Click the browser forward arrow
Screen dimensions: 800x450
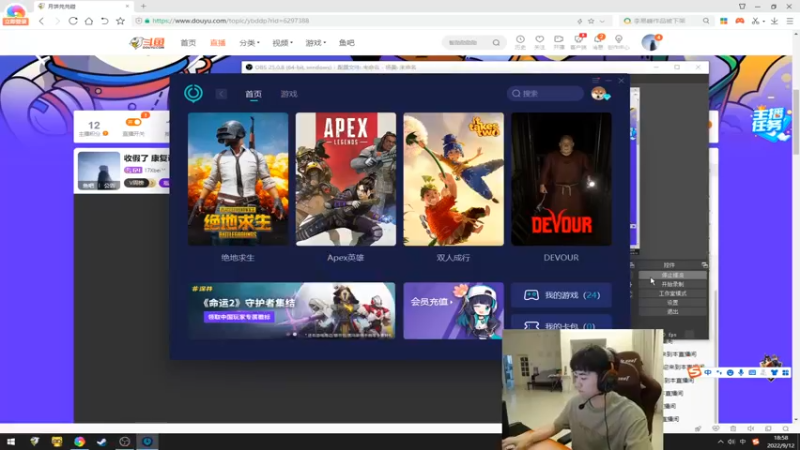pyautogui.click(x=57, y=21)
